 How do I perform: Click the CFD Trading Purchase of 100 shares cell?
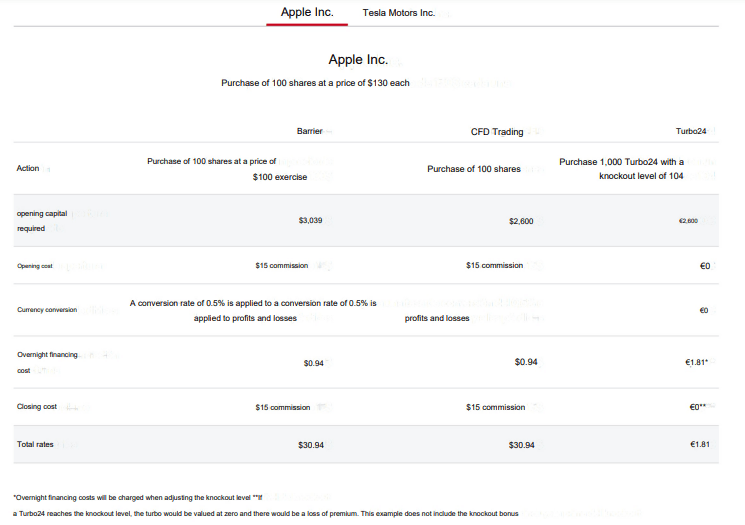(x=474, y=169)
